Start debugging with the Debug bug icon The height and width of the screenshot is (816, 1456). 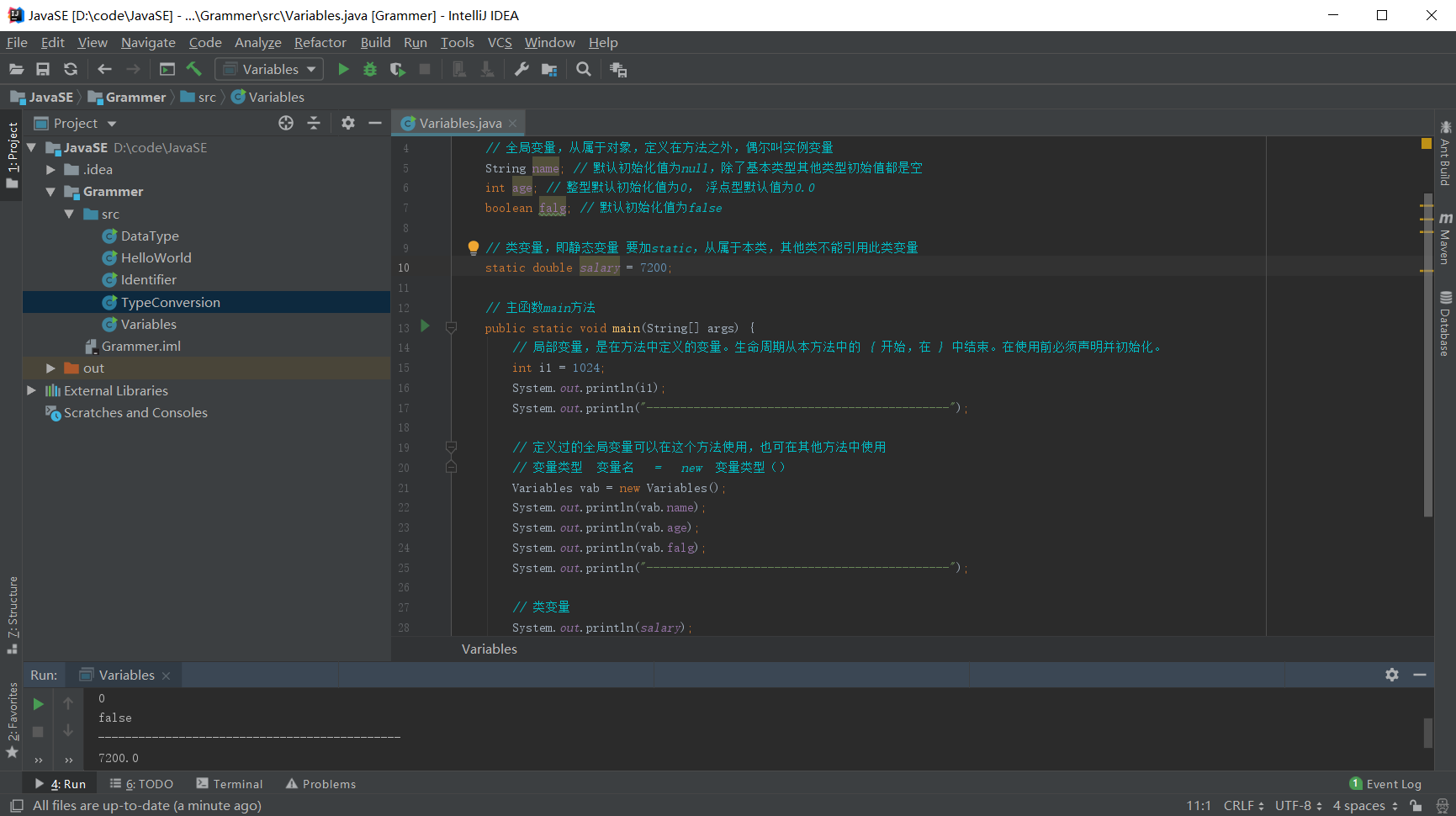tap(370, 70)
